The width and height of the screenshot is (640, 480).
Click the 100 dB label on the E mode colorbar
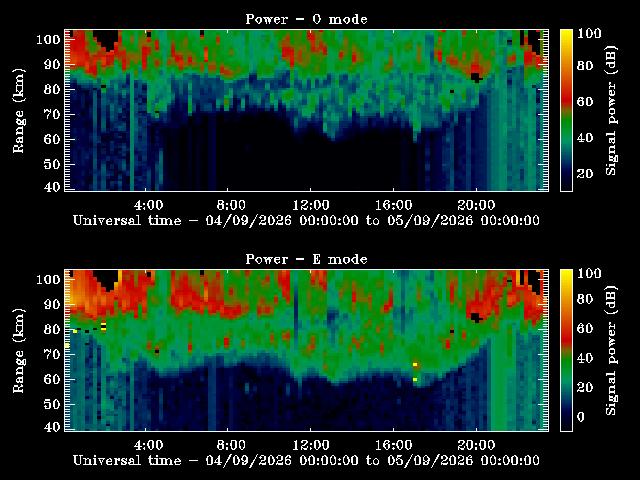tap(589, 273)
